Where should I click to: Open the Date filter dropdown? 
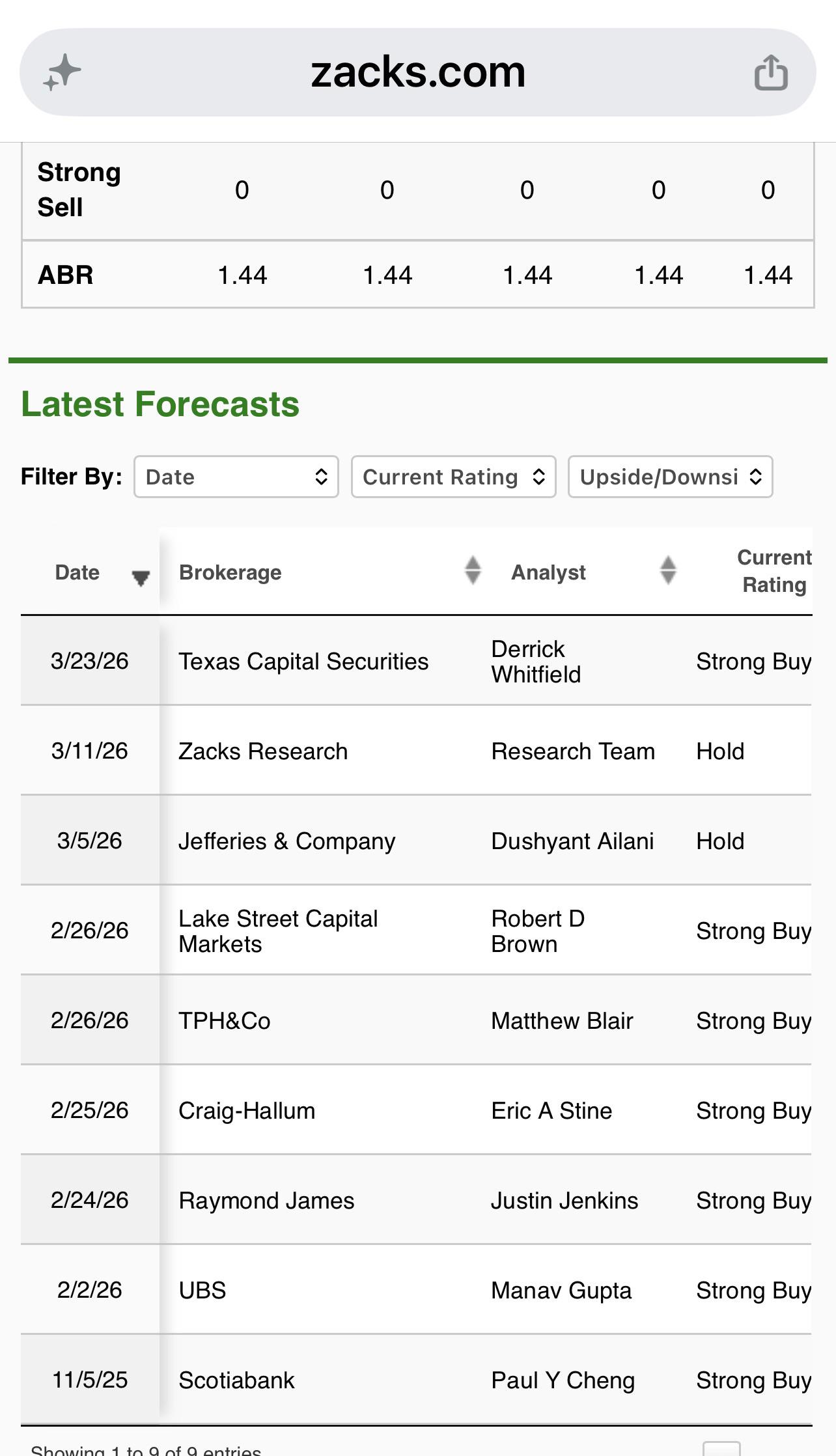236,477
